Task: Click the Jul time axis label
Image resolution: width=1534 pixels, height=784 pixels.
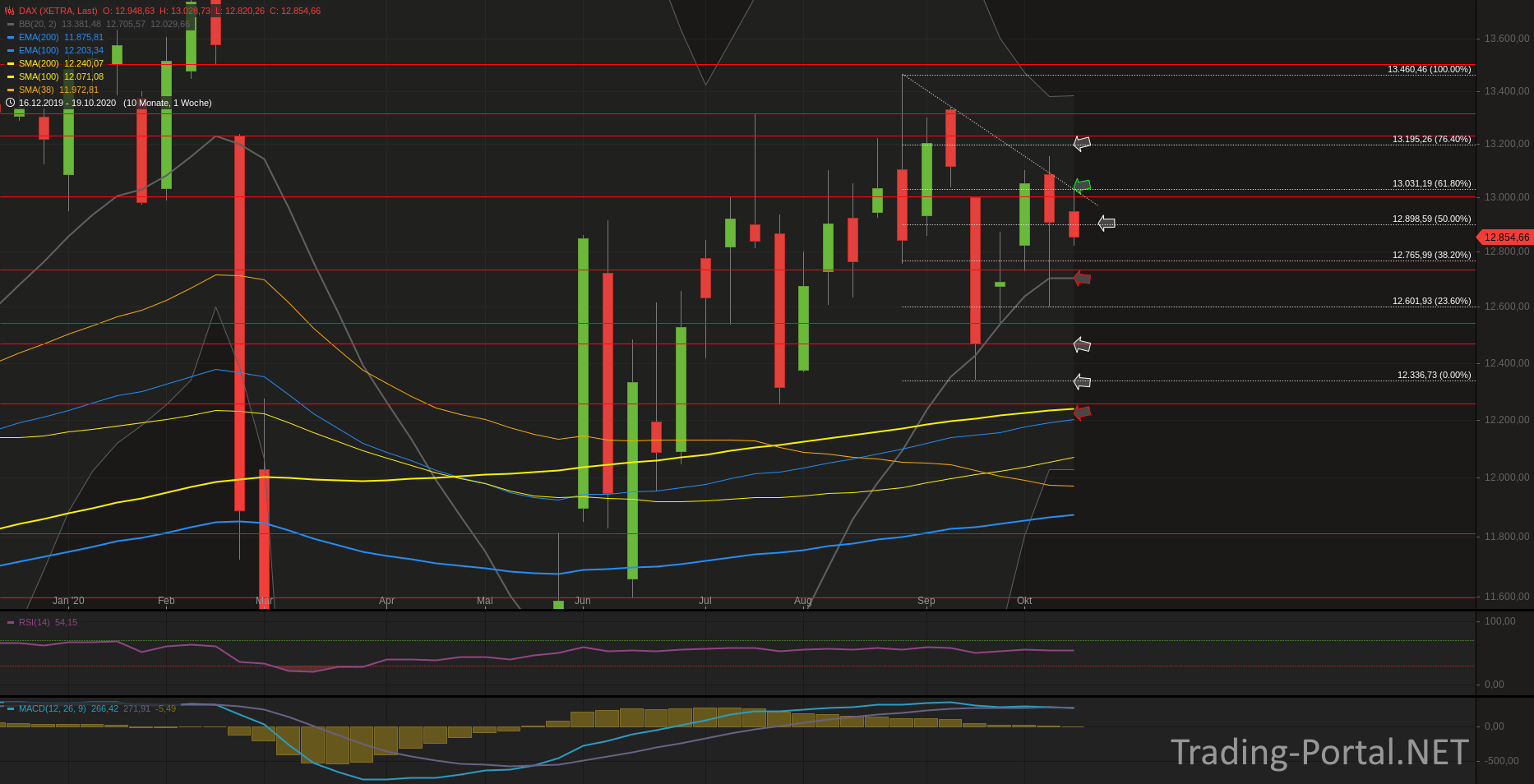Action: [x=705, y=601]
